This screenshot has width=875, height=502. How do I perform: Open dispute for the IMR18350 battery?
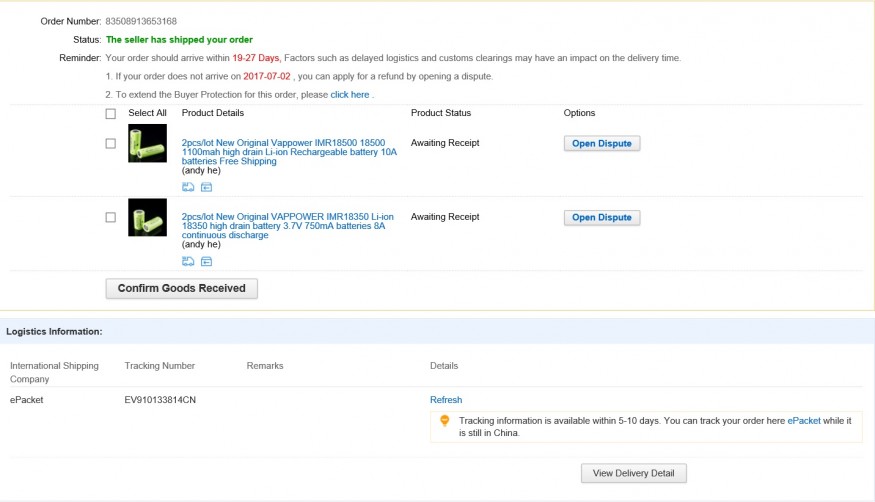coord(602,217)
